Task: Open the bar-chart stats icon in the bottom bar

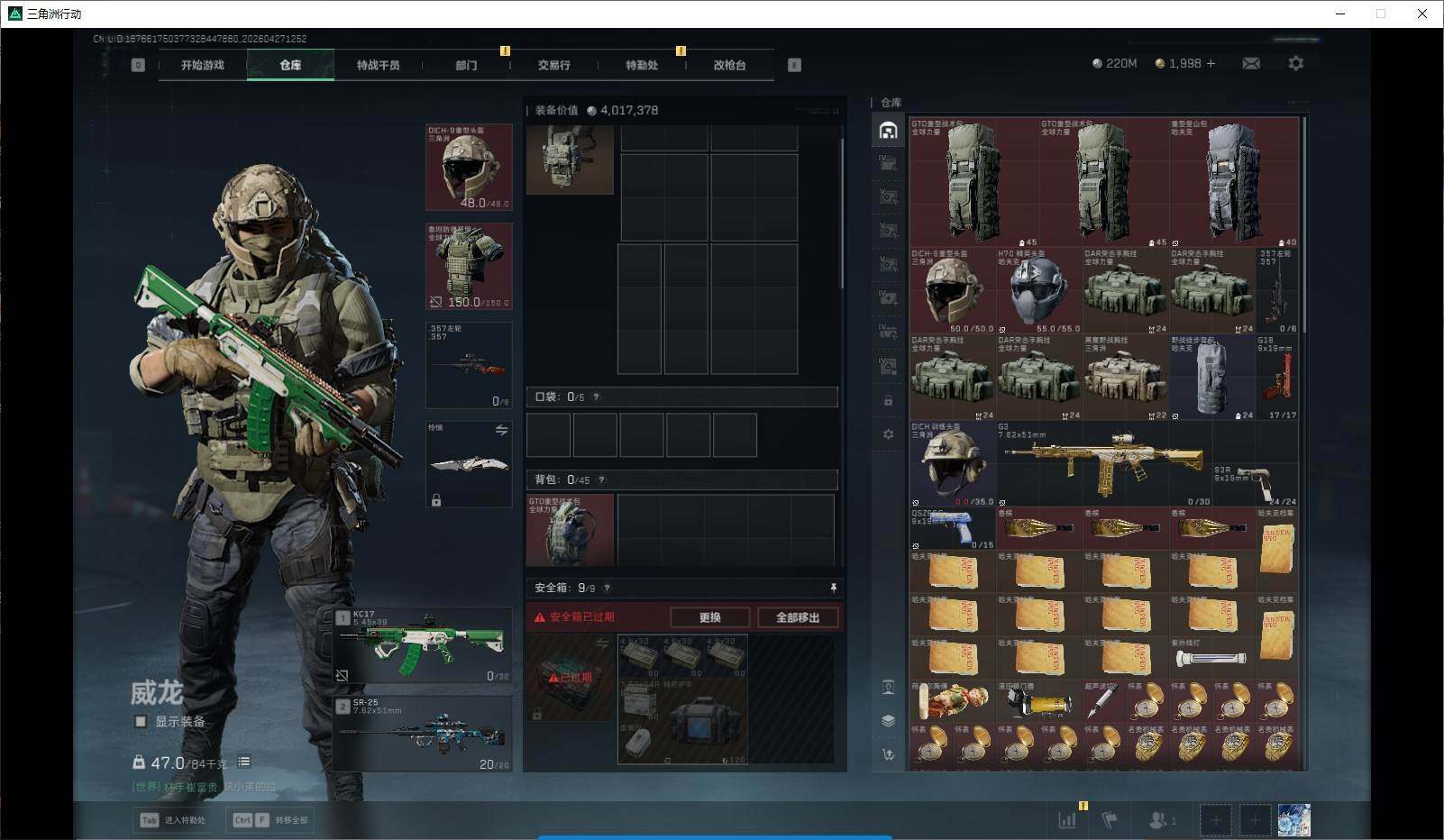Action: (x=1067, y=820)
